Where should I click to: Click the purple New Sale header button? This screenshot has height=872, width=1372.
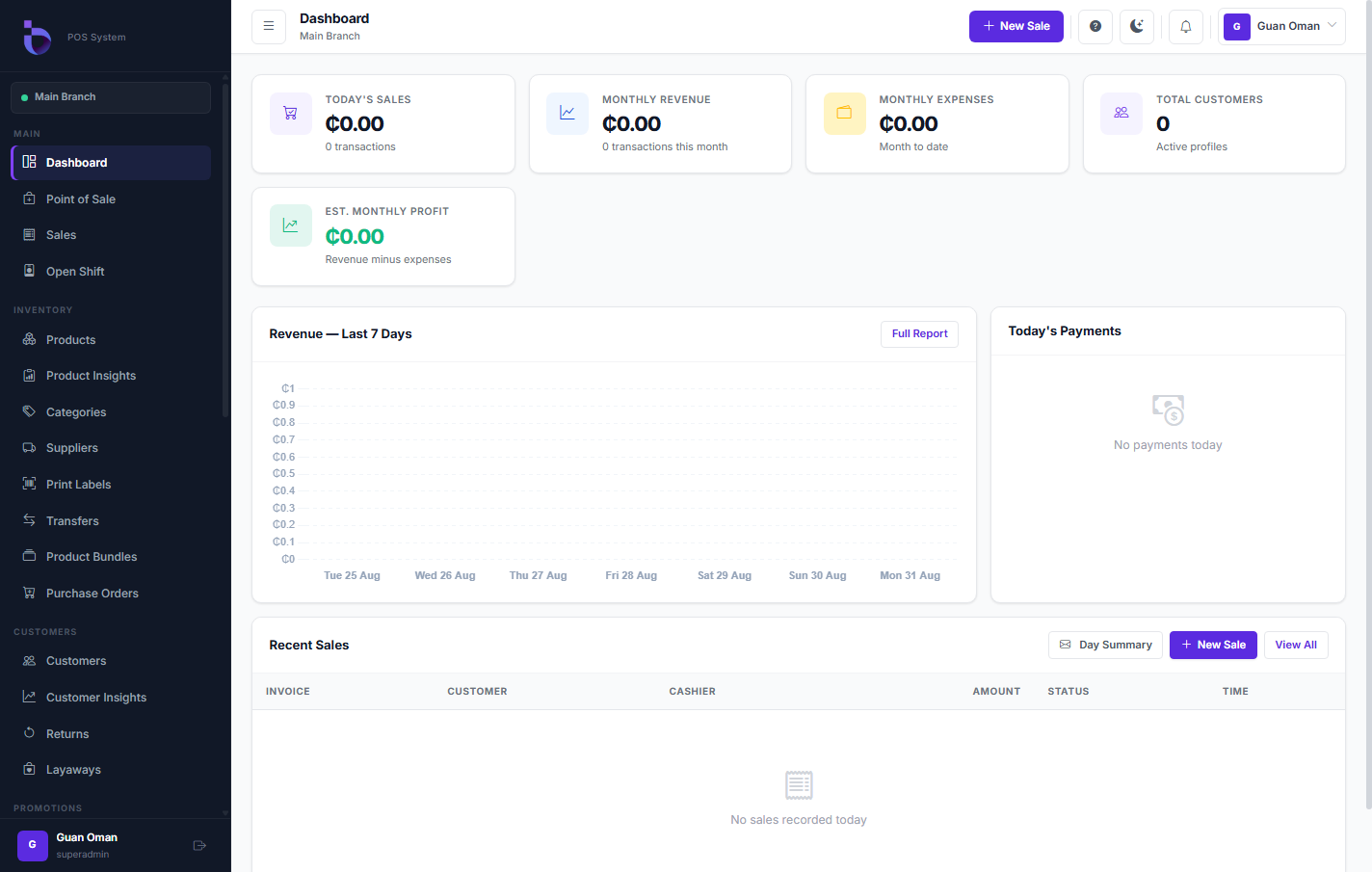click(x=1016, y=26)
